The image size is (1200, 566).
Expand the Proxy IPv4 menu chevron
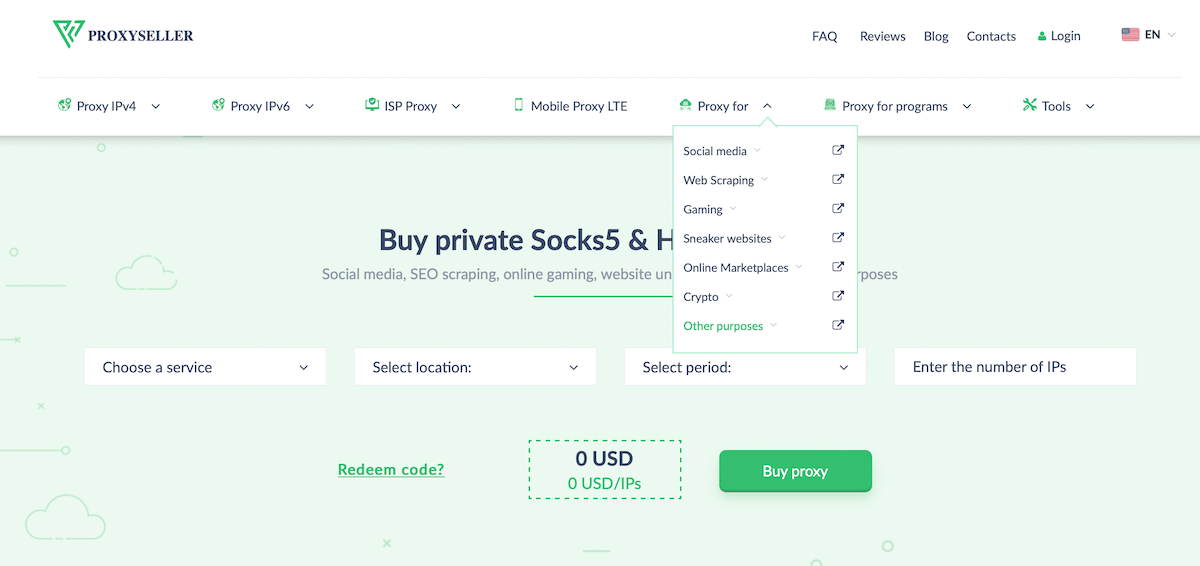click(x=155, y=106)
